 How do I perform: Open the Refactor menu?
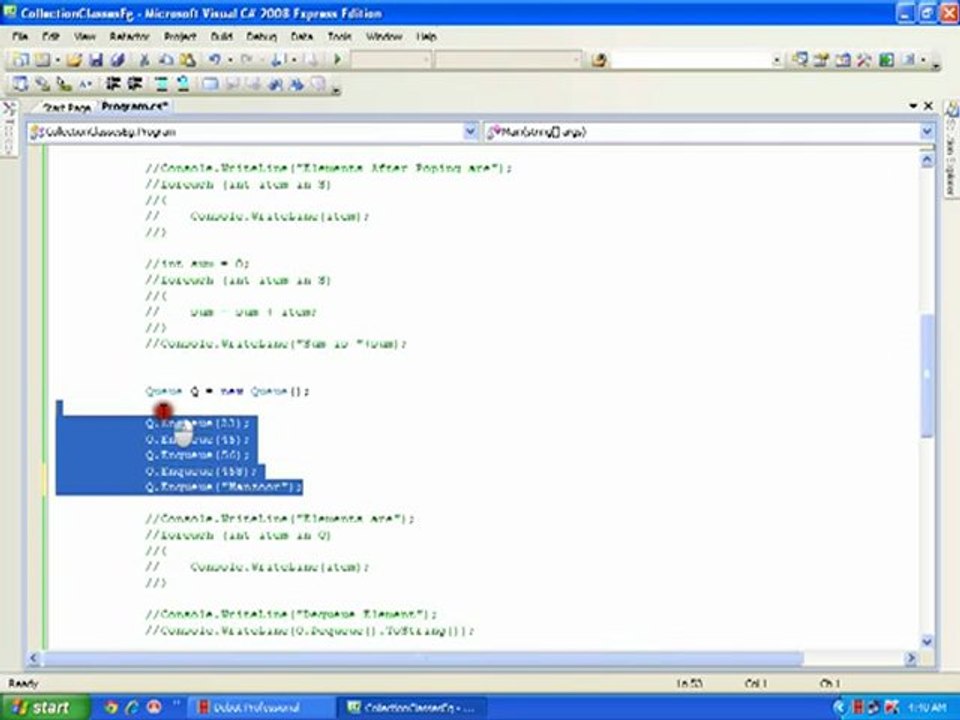129,37
